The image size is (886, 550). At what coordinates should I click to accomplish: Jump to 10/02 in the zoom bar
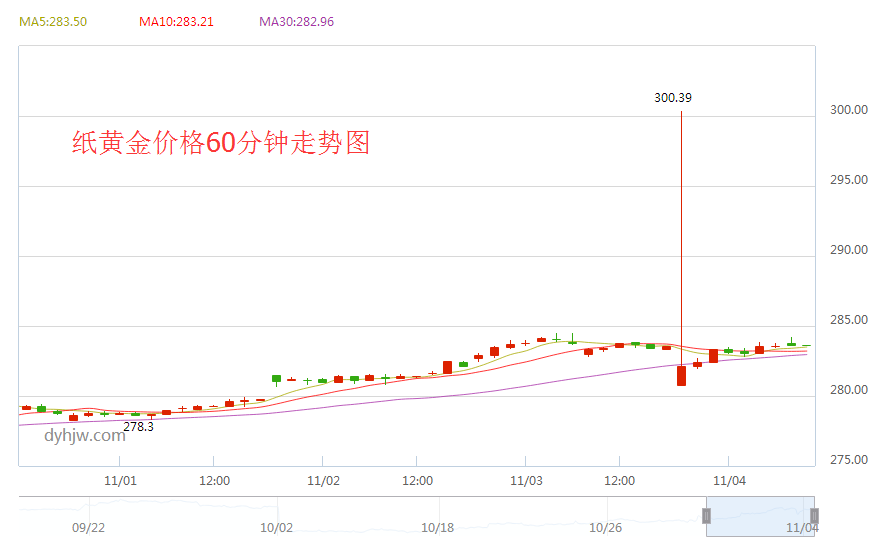click(276, 527)
